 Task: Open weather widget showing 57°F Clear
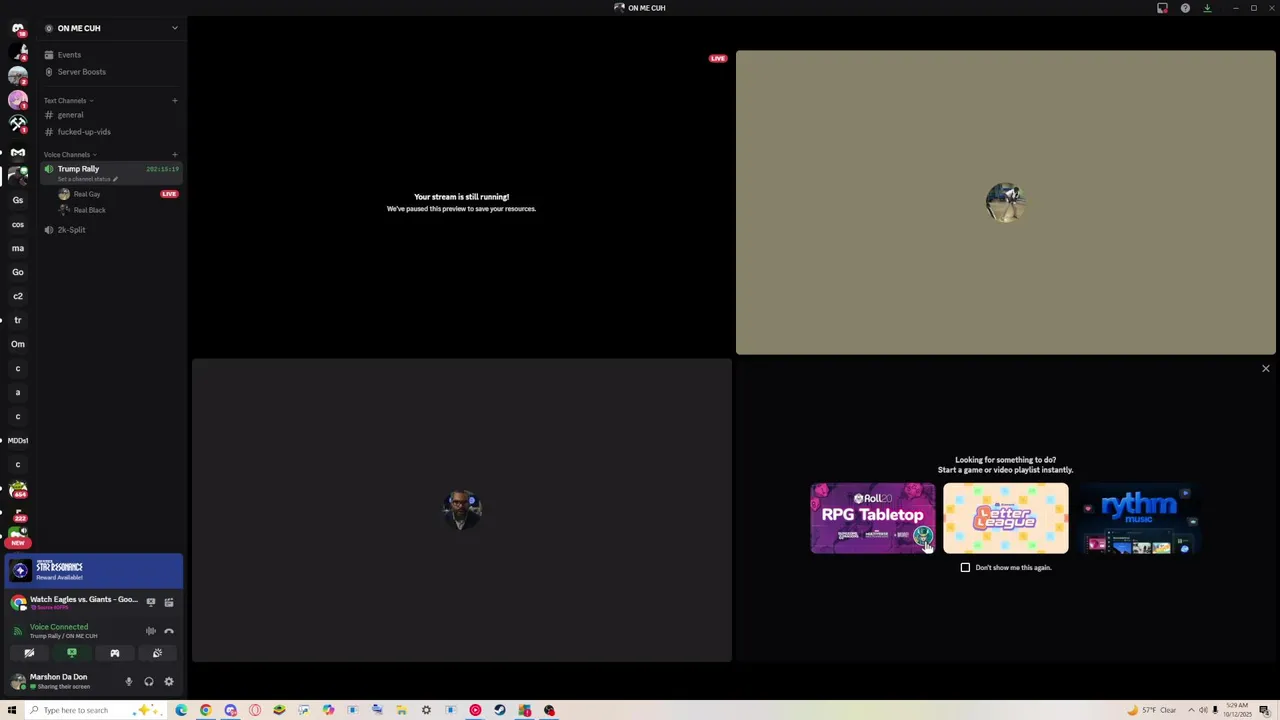point(1151,710)
